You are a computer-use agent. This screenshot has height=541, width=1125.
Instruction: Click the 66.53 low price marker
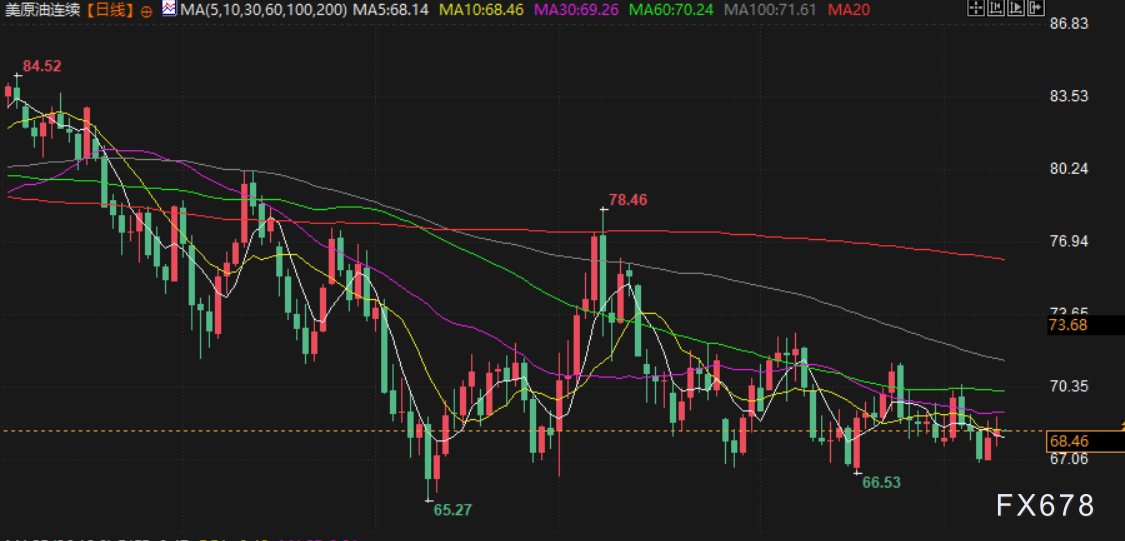[881, 482]
